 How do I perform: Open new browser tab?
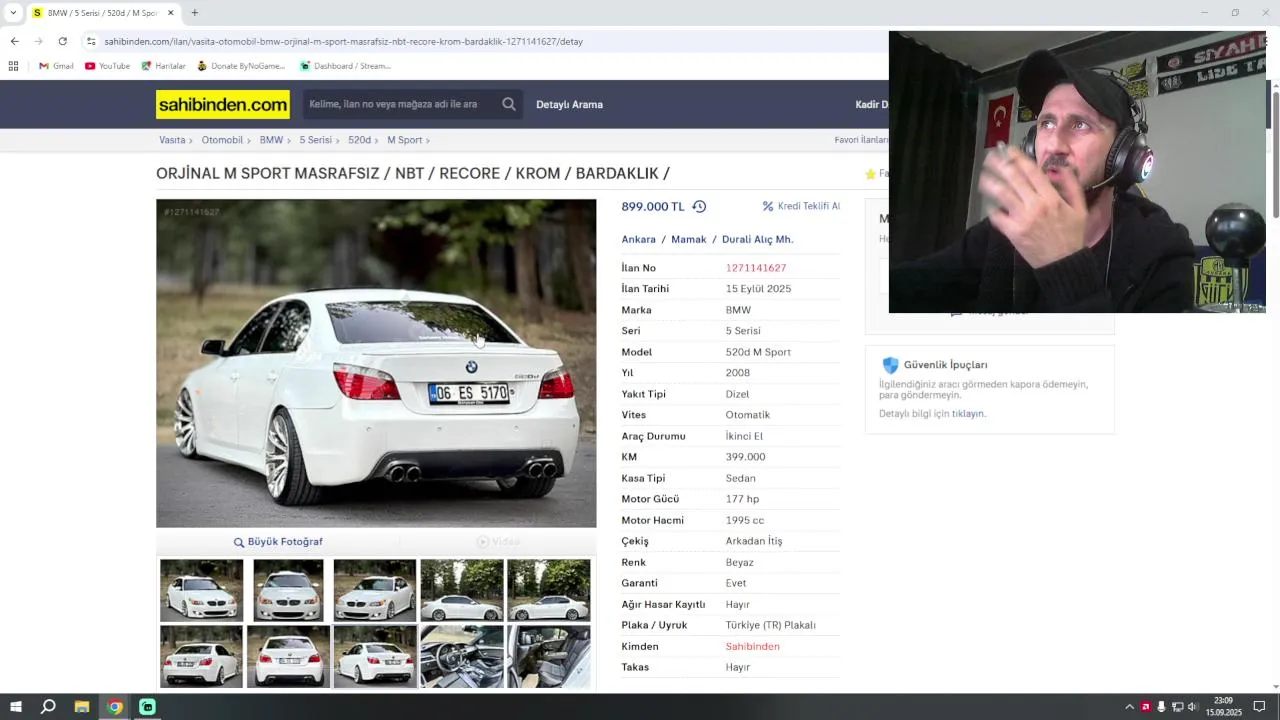(x=195, y=13)
